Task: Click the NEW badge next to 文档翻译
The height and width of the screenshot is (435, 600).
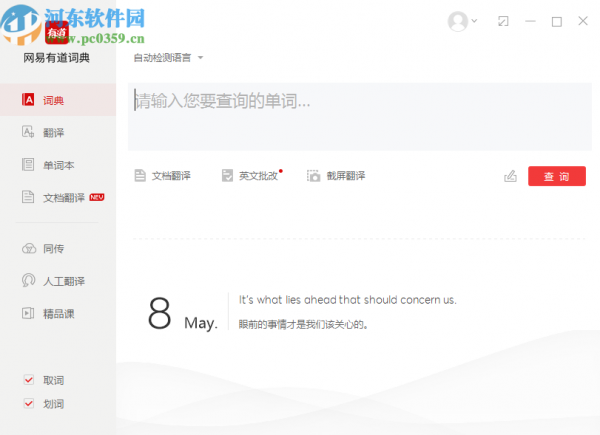Action: pyautogui.click(x=97, y=197)
